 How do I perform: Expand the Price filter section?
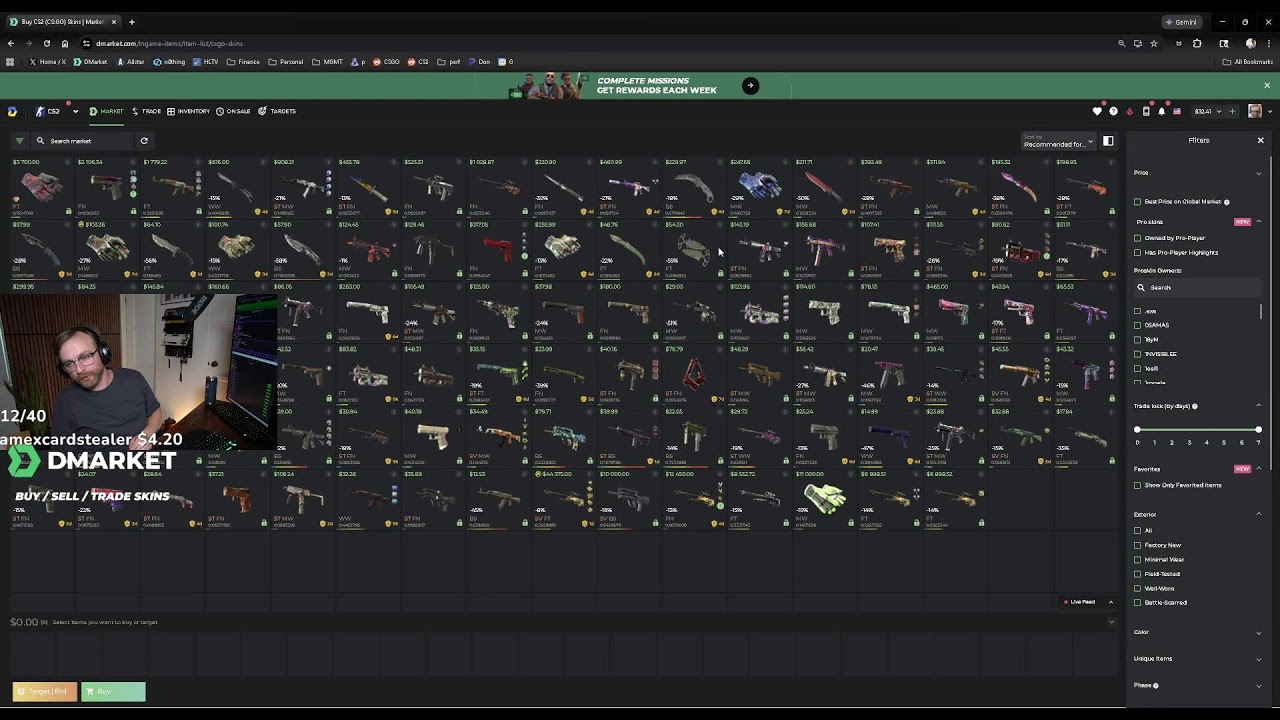[1259, 173]
